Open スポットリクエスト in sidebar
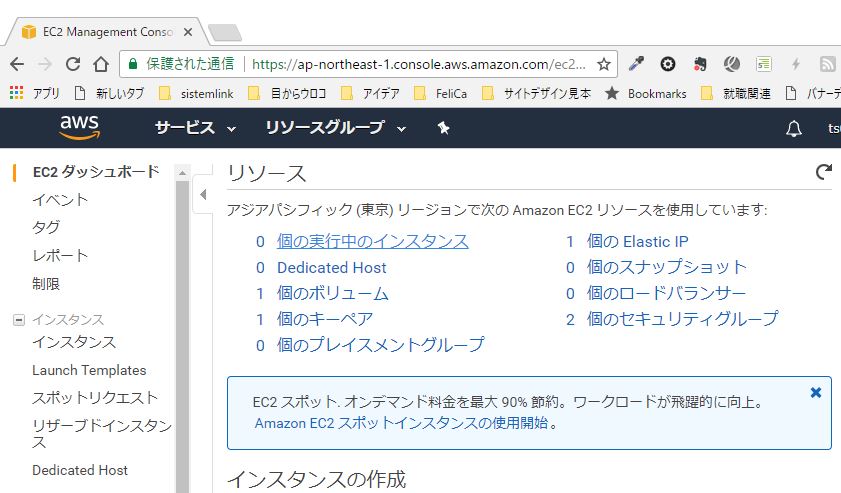This screenshot has width=841, height=493. 95,398
